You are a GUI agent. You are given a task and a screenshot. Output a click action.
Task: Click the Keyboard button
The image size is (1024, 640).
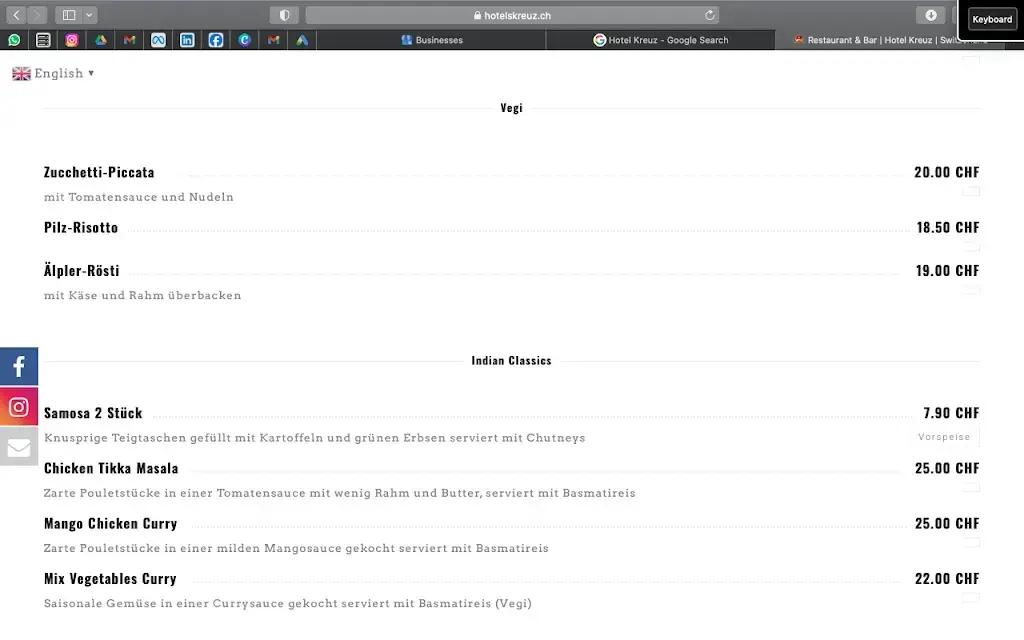[991, 19]
